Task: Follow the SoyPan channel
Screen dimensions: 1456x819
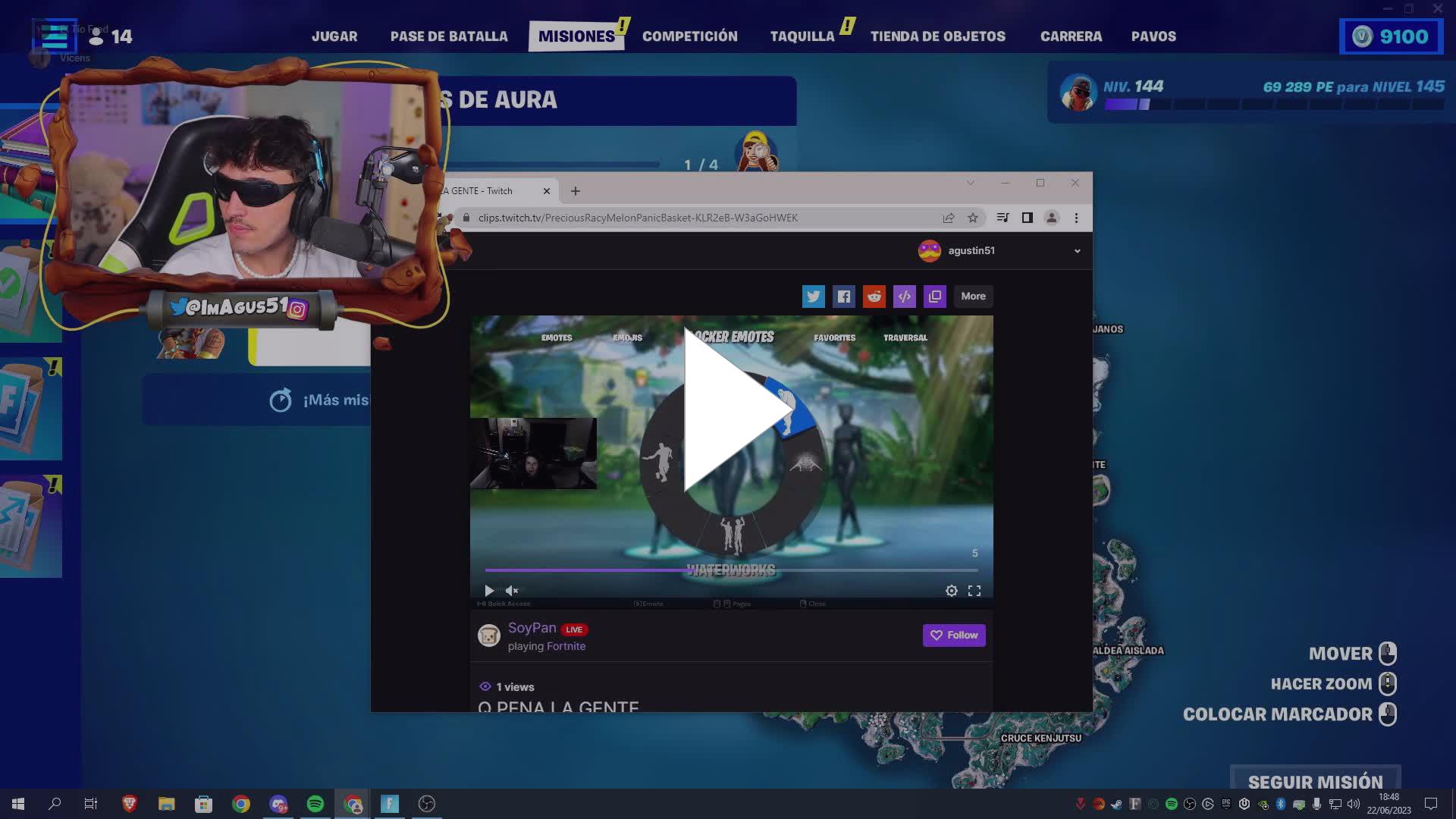Action: point(953,635)
